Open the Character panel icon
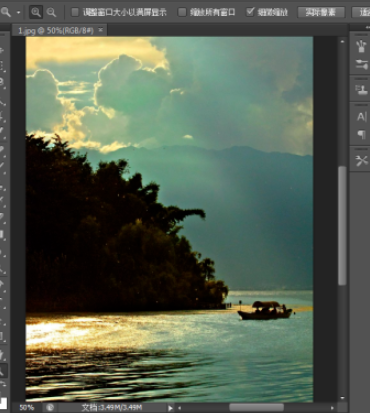The width and height of the screenshot is (370, 413). click(x=361, y=117)
